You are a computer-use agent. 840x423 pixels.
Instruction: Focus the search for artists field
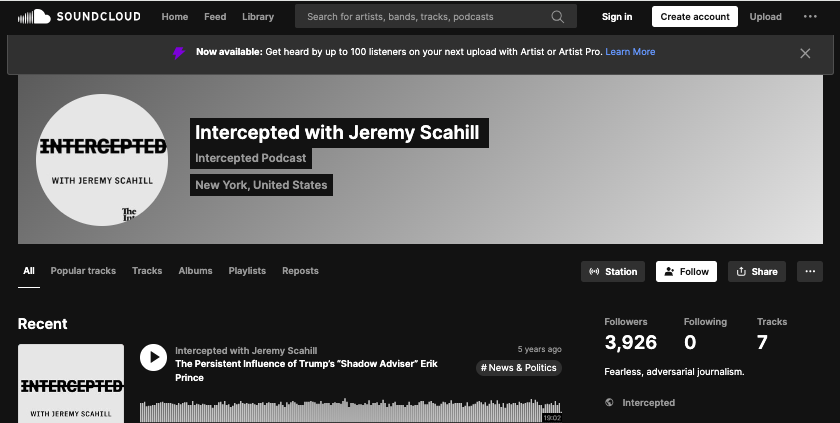[436, 17]
